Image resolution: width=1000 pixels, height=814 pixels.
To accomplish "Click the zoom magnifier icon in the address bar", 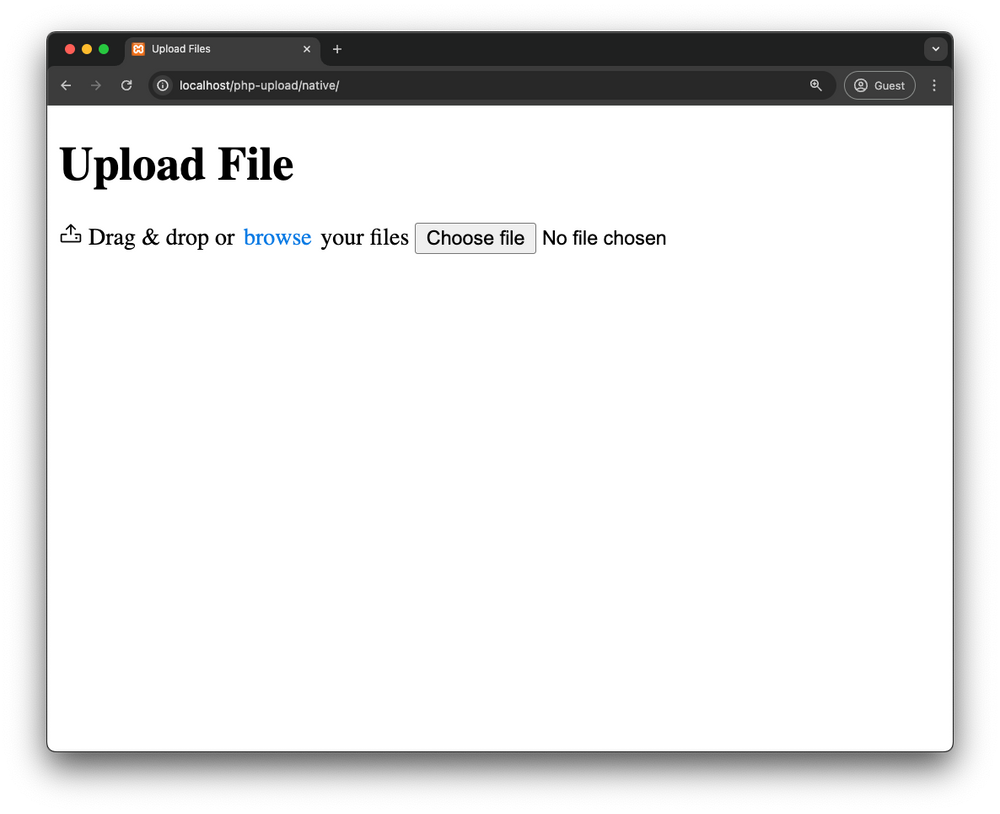I will pyautogui.click(x=816, y=85).
